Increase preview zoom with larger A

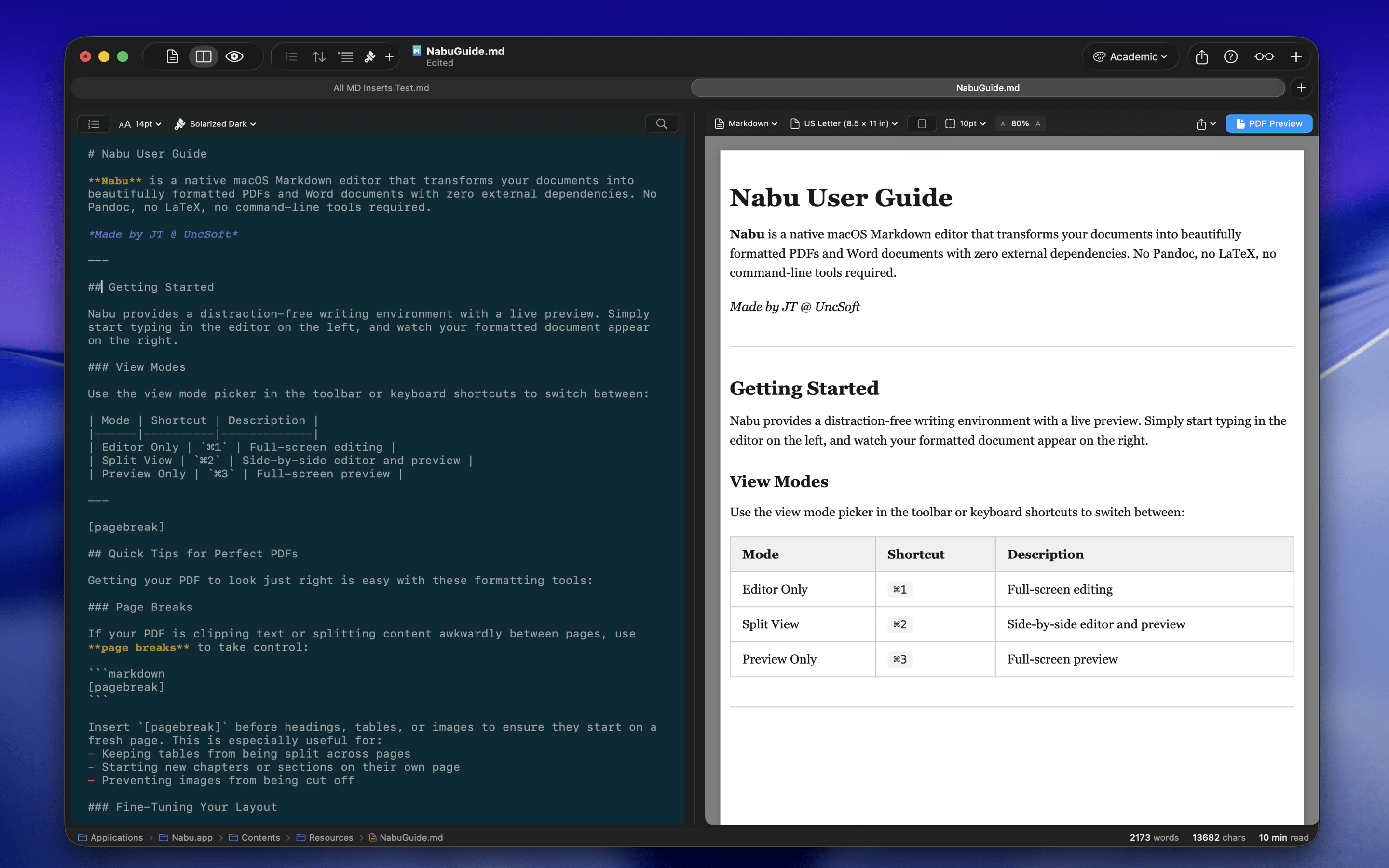(x=1038, y=123)
